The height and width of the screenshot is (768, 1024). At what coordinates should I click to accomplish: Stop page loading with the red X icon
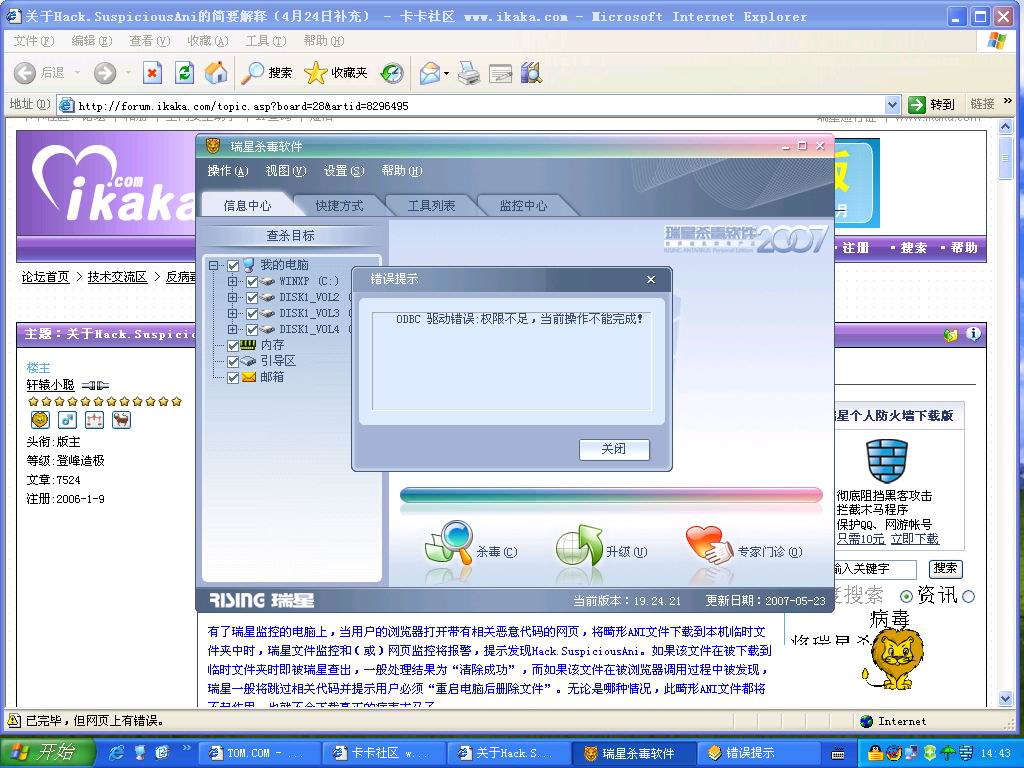152,72
